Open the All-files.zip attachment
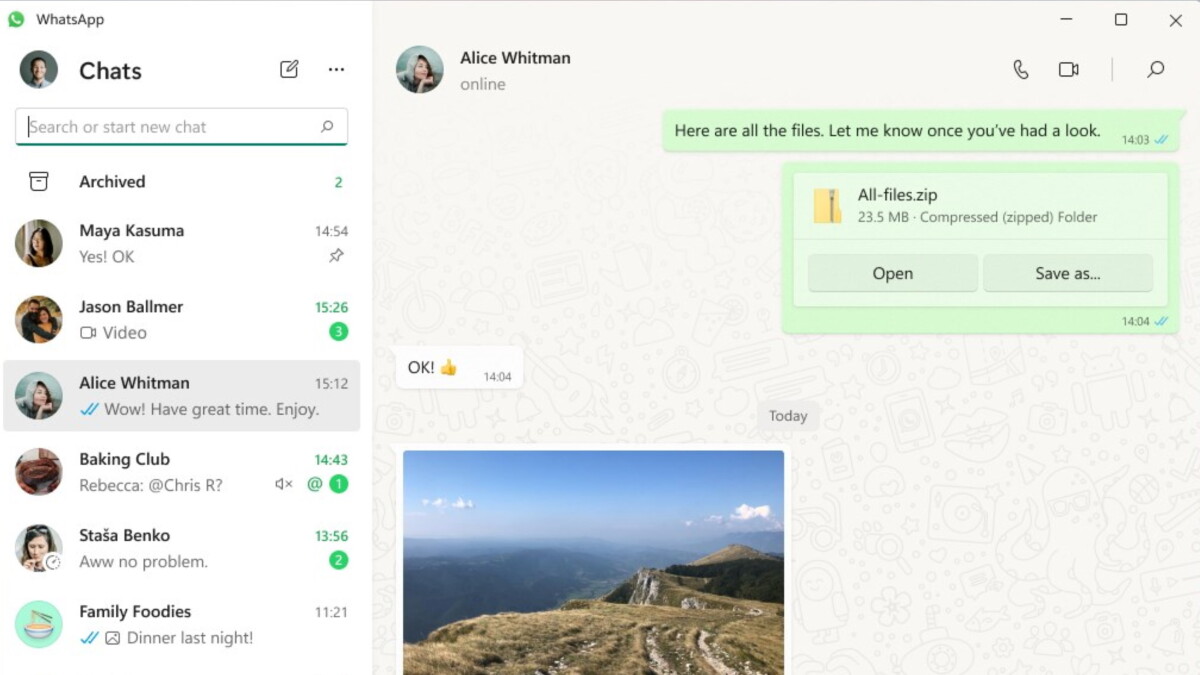1200x675 pixels. 892,273
